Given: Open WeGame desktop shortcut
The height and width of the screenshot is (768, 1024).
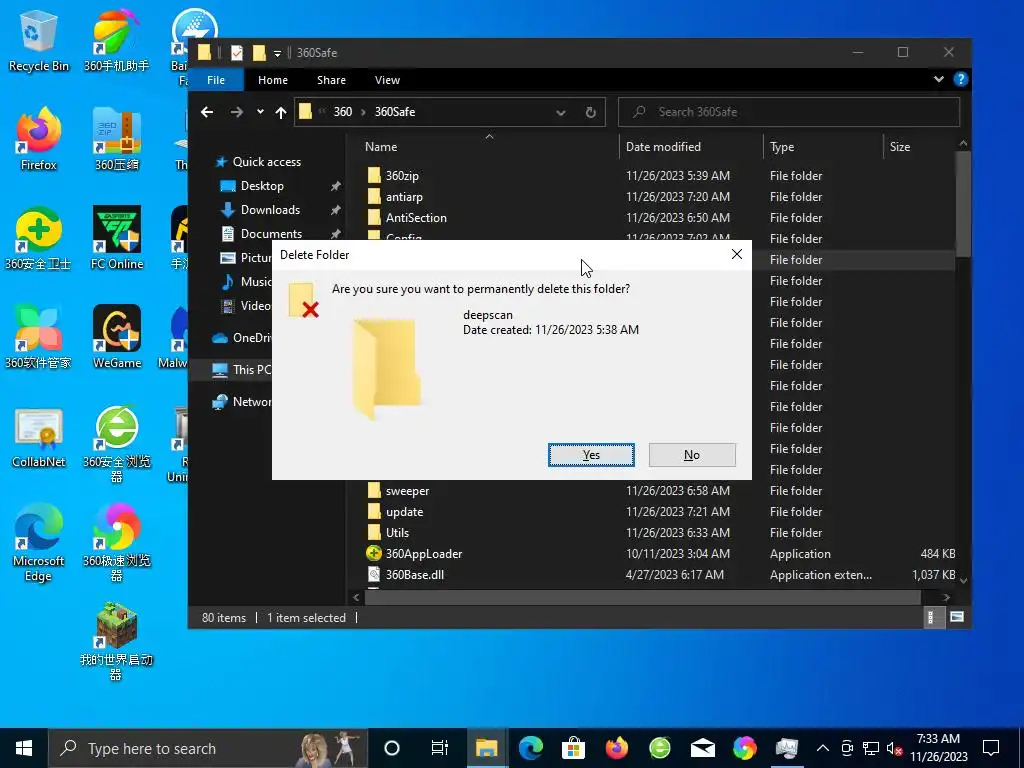Looking at the screenshot, I should (117, 337).
